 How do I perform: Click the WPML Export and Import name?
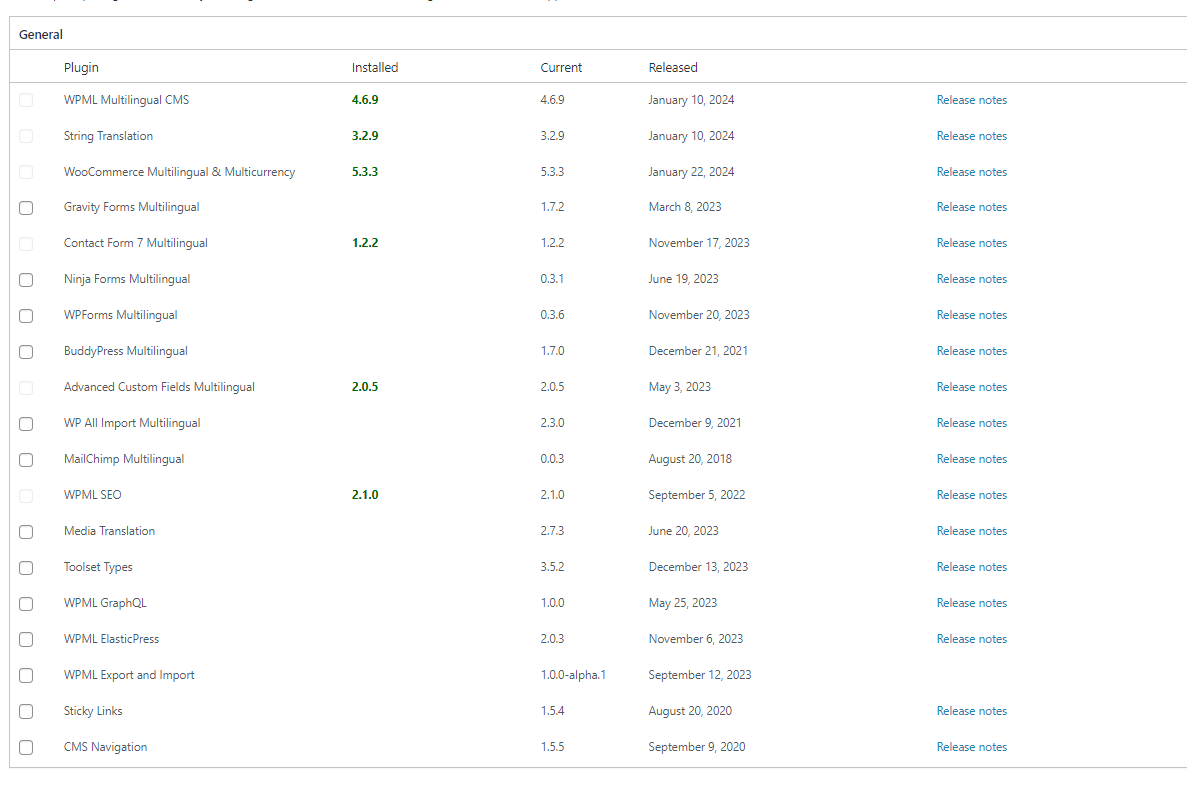click(x=129, y=674)
